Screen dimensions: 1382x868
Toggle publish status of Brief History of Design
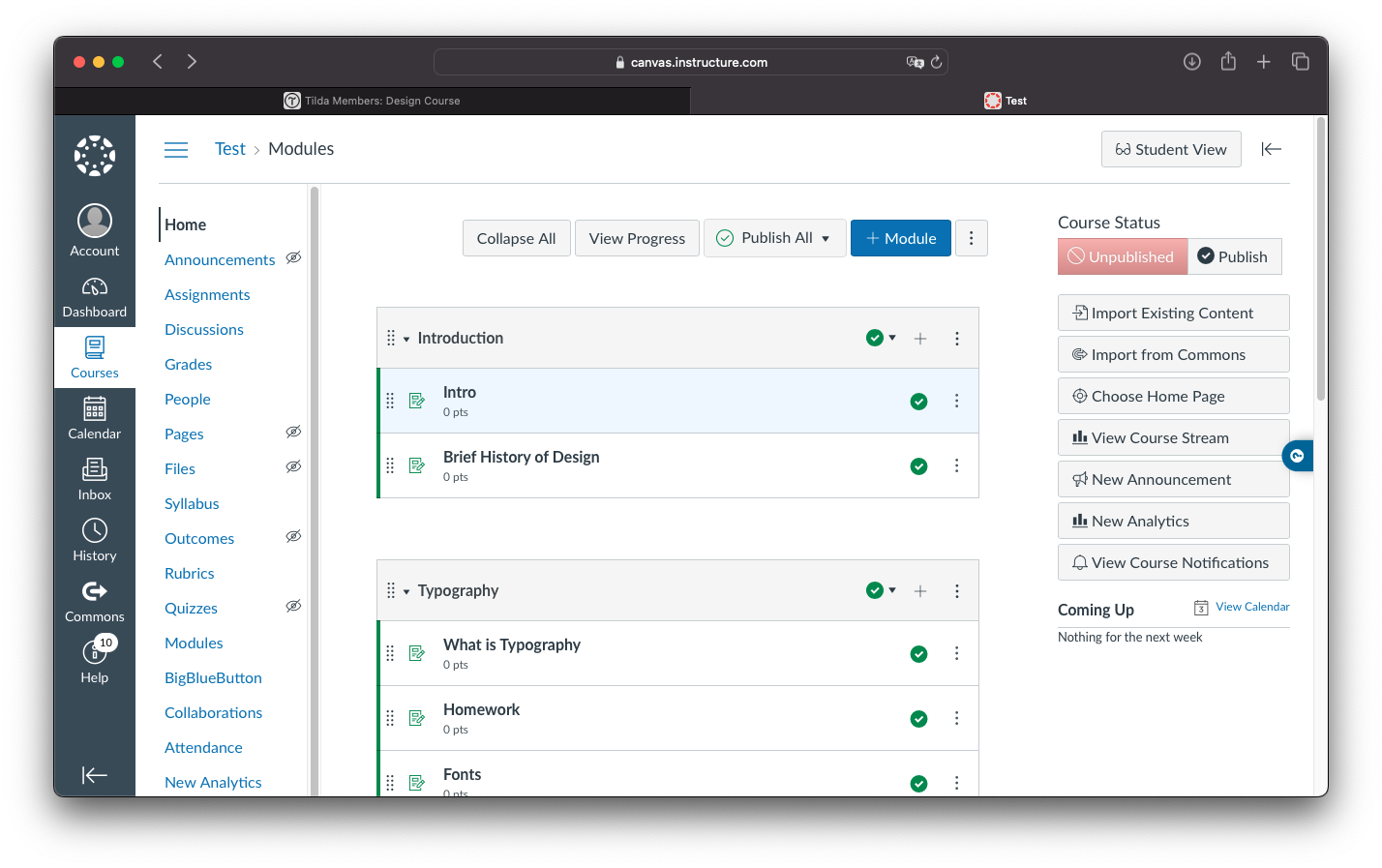tap(919, 466)
